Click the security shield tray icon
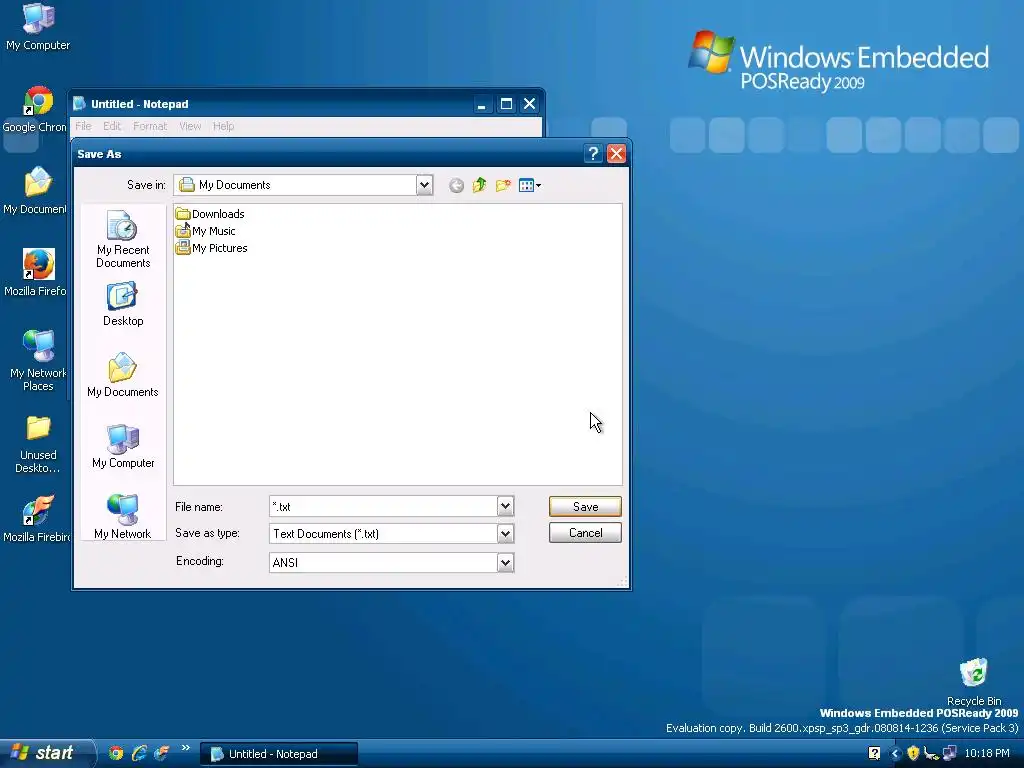Image resolution: width=1024 pixels, height=768 pixels. click(x=913, y=753)
